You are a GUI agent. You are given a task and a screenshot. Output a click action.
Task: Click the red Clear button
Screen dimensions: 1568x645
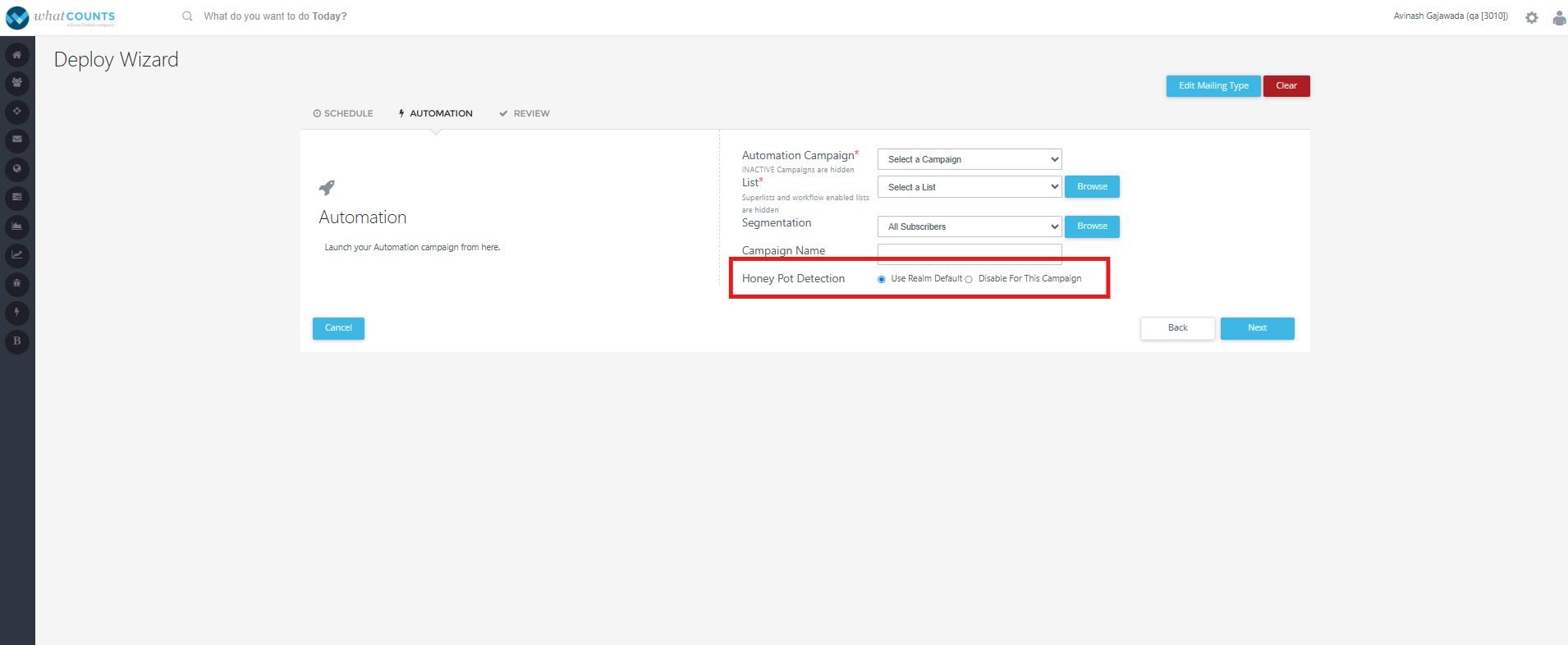tap(1286, 86)
